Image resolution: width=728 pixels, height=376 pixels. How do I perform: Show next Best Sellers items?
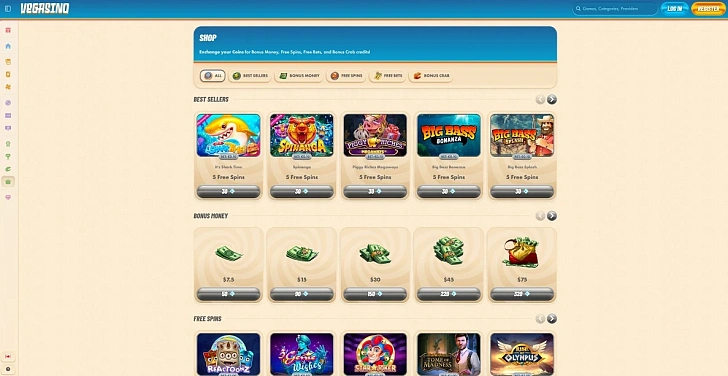pos(552,99)
